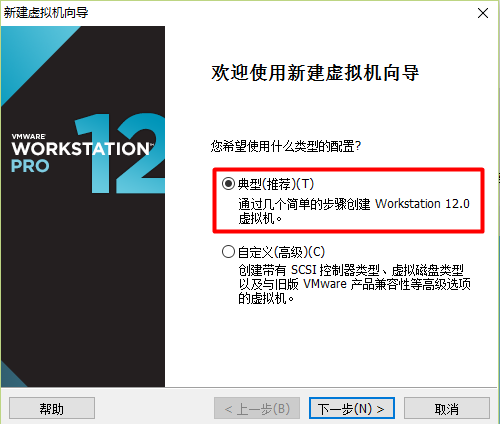Click the small VMWARE brand text
Image resolution: width=500 pixels, height=424 pixels.
pyautogui.click(x=28, y=136)
